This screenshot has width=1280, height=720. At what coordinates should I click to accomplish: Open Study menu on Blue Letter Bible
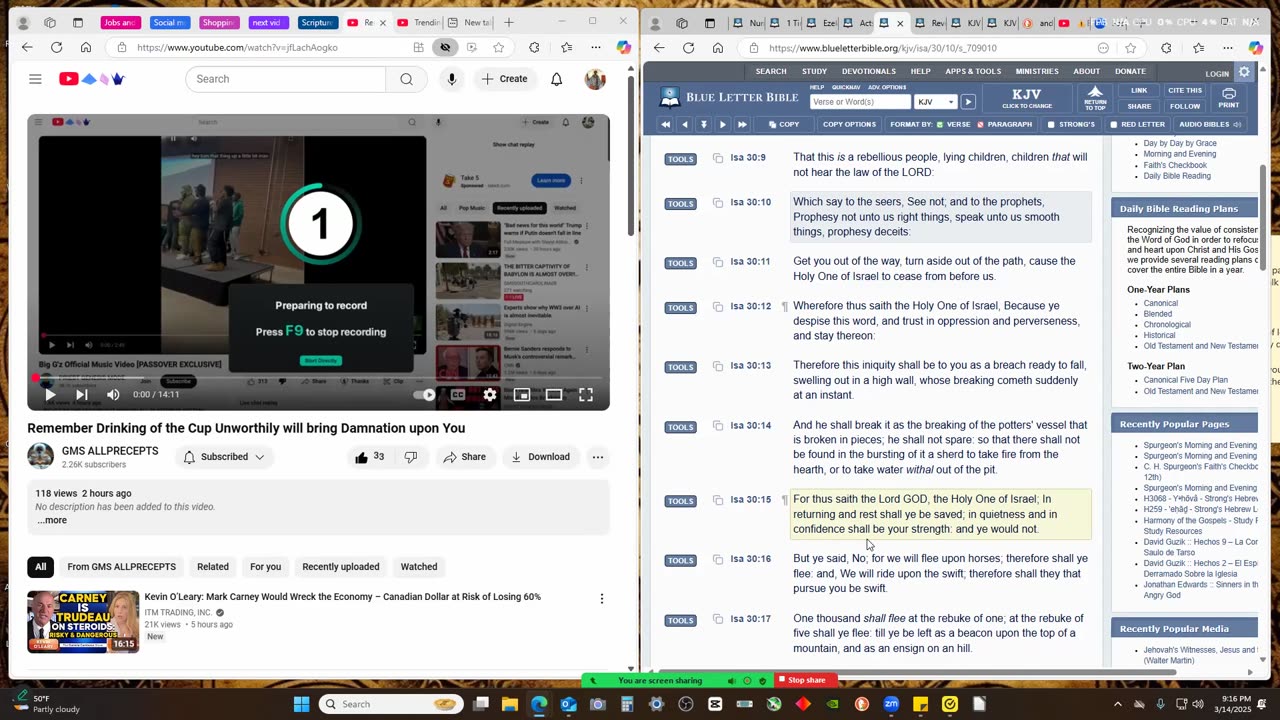coord(814,72)
